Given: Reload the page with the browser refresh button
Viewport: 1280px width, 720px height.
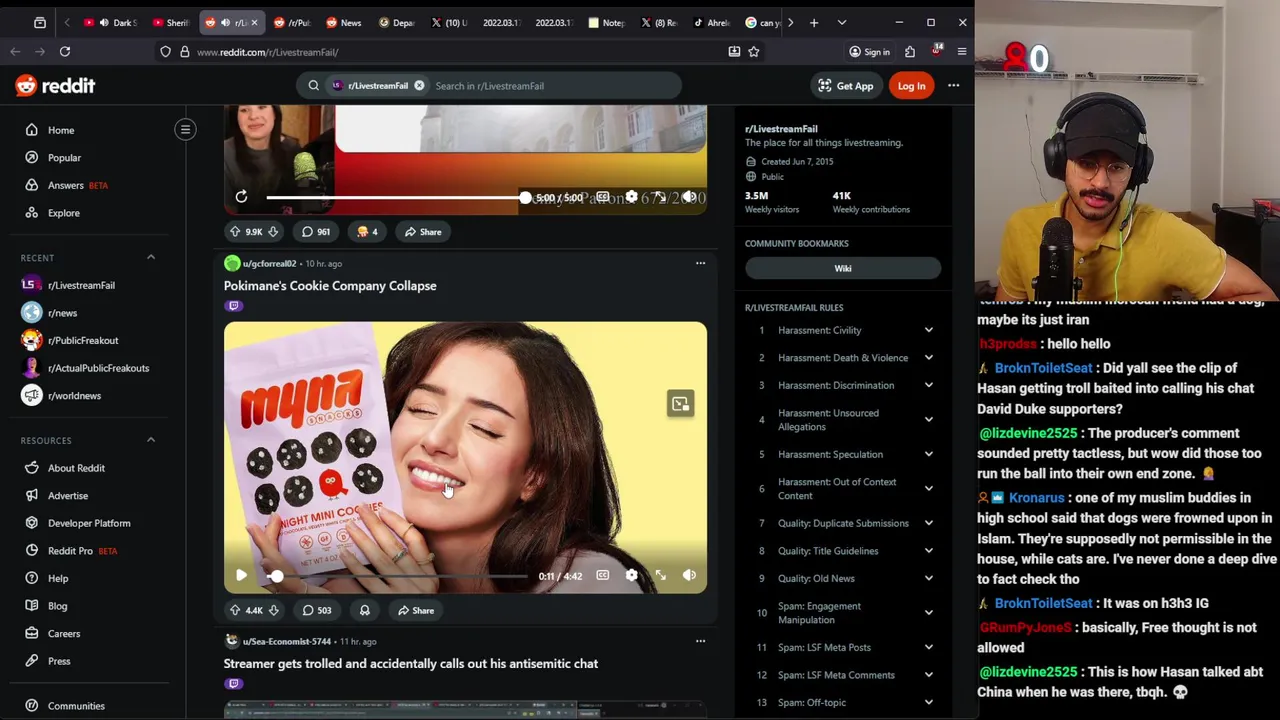Looking at the screenshot, I should tap(64, 52).
